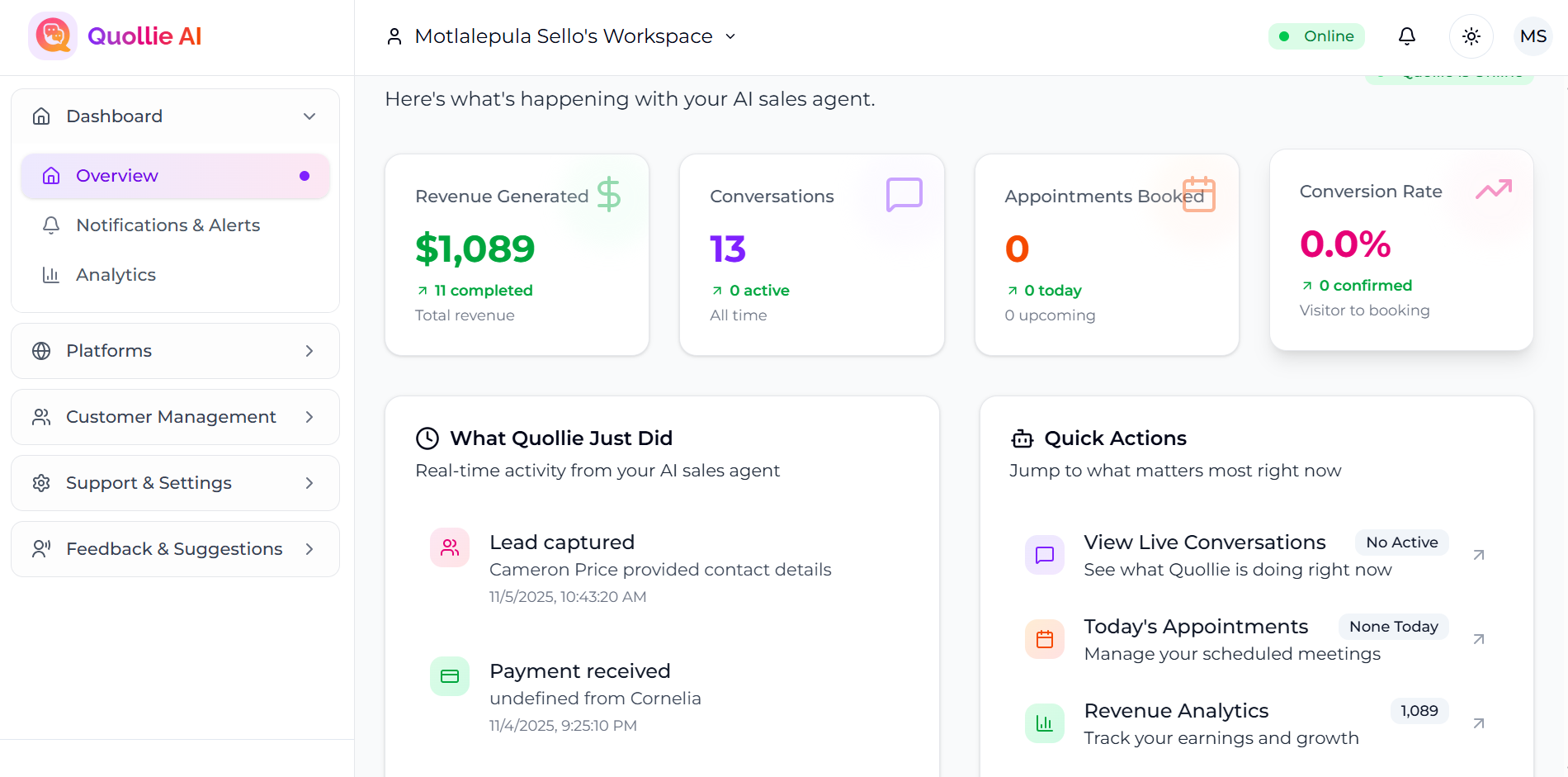Open the Customer Management section
This screenshot has height=777, width=1568.
click(x=175, y=417)
